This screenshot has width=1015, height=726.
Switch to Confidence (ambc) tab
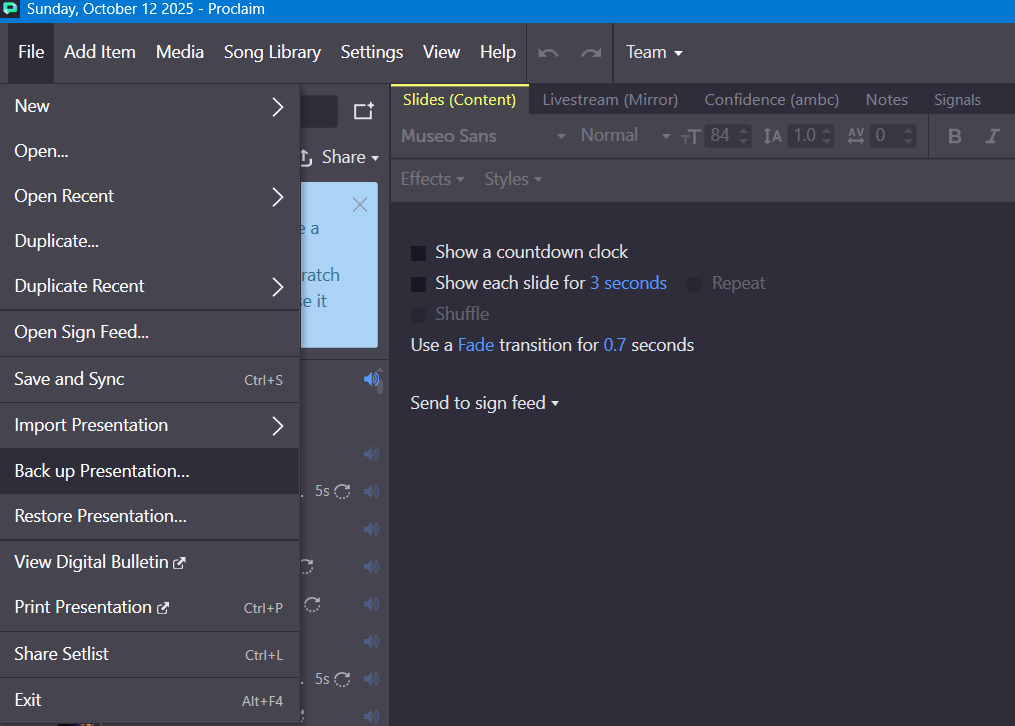(772, 100)
